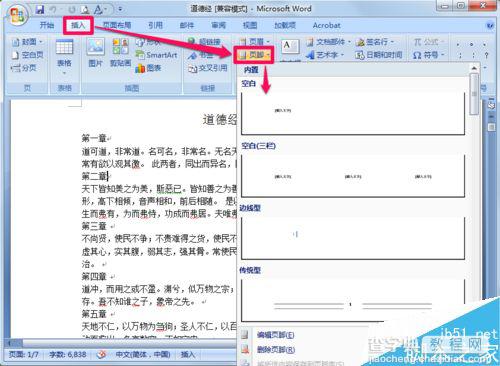The width and height of the screenshot is (500, 366).
Task: Open the 剪贴画 clip art pane
Action: [x=120, y=53]
